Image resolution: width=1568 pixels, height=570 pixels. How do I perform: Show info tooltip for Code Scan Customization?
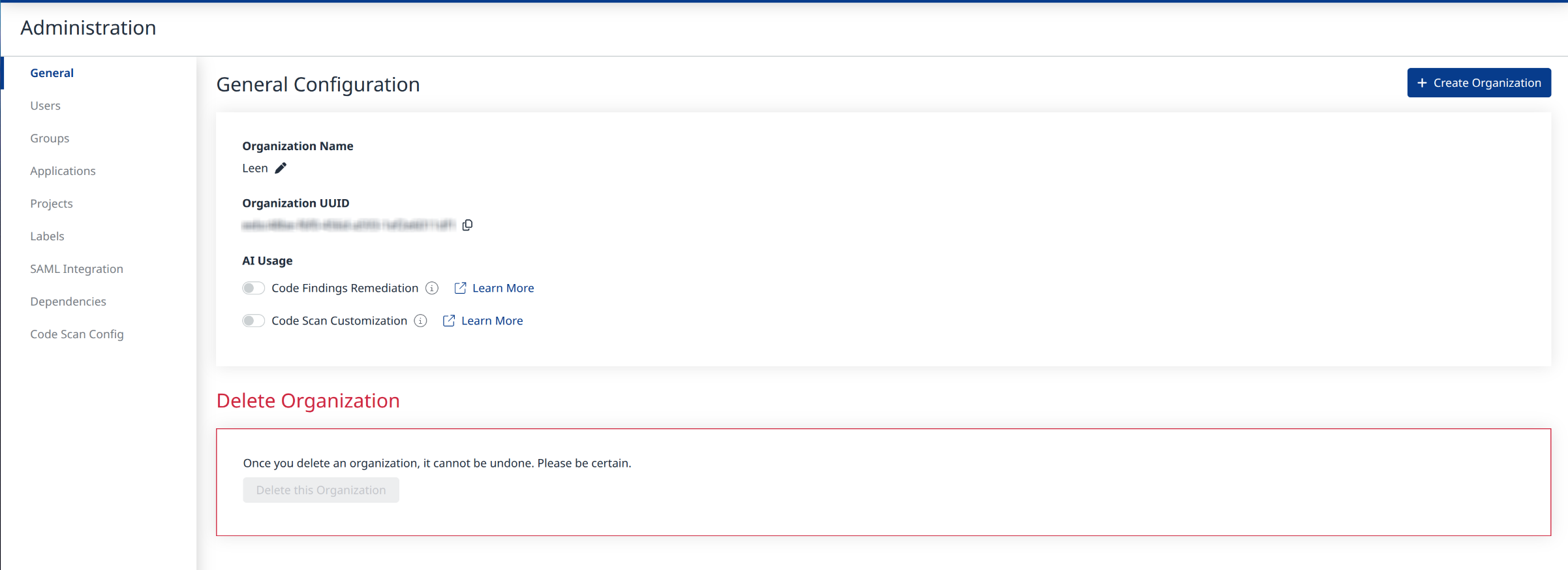coord(421,321)
